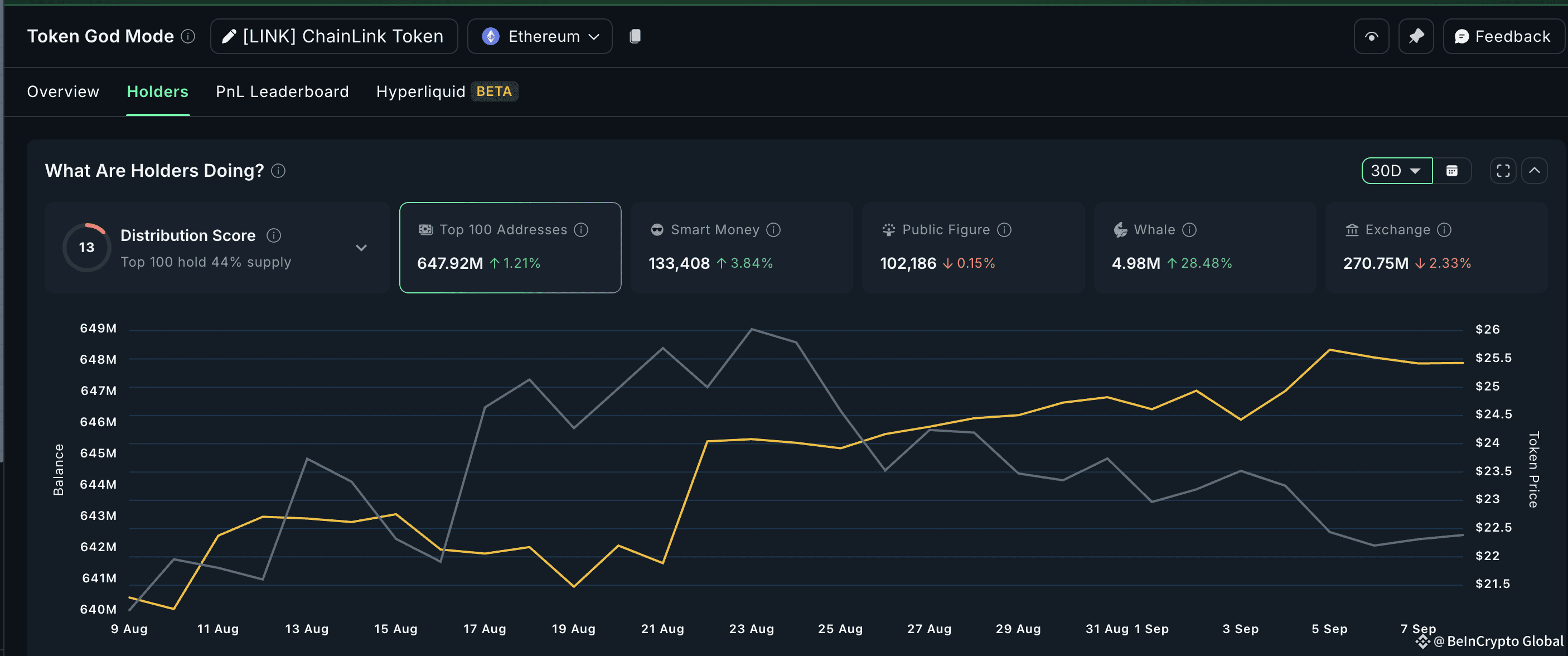Open the Hyperliquid BETA tab

point(447,91)
